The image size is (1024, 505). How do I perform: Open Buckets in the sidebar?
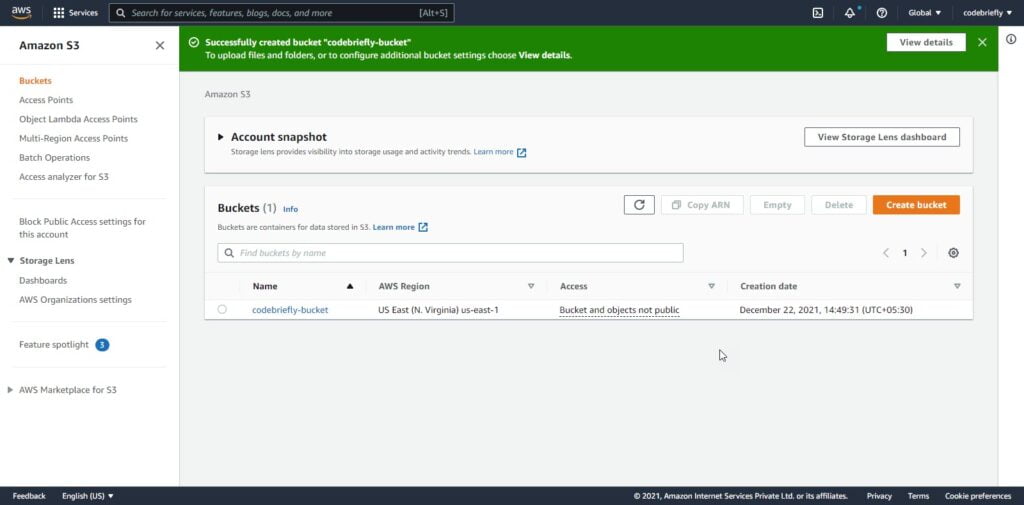coord(35,81)
